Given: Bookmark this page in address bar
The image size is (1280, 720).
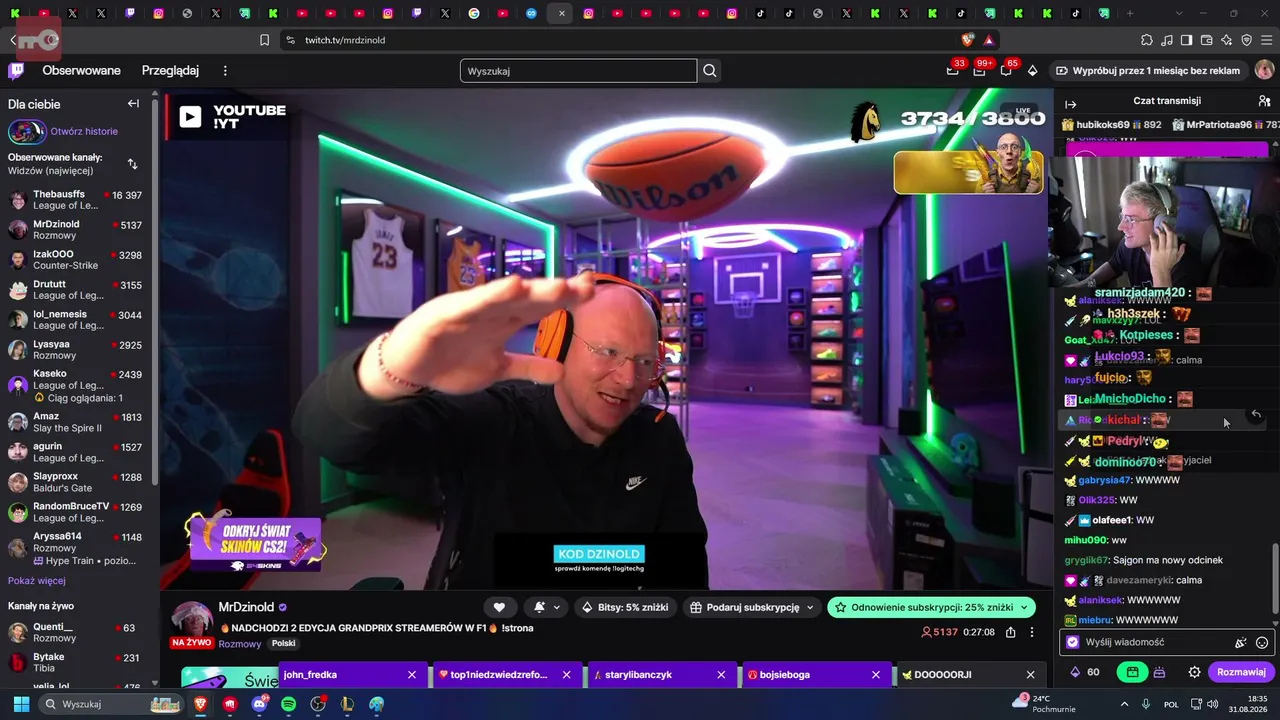Looking at the screenshot, I should 264,40.
